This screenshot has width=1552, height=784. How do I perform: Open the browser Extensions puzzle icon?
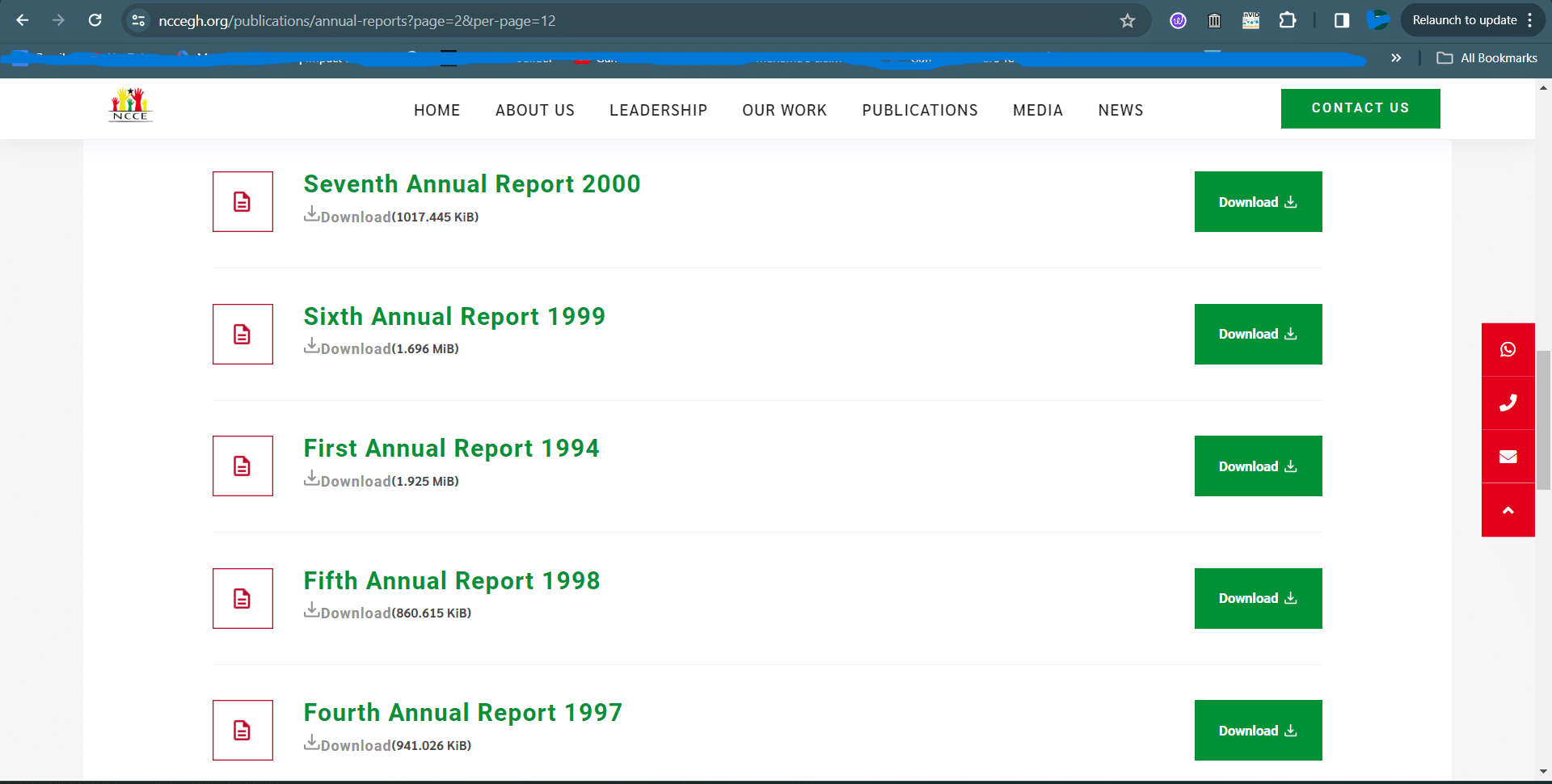[1287, 21]
